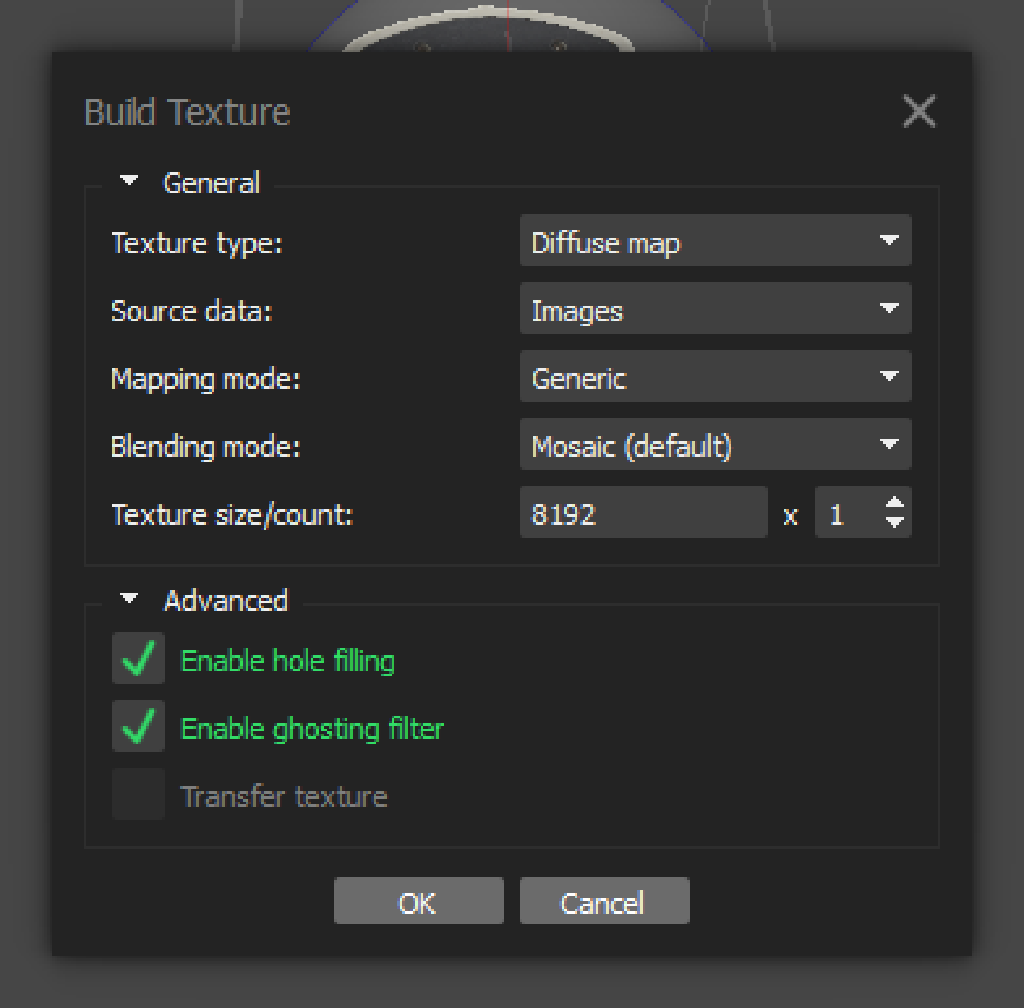Viewport: 1024px width, 1008px height.
Task: Disable the ghosting filter
Action: pos(138,727)
